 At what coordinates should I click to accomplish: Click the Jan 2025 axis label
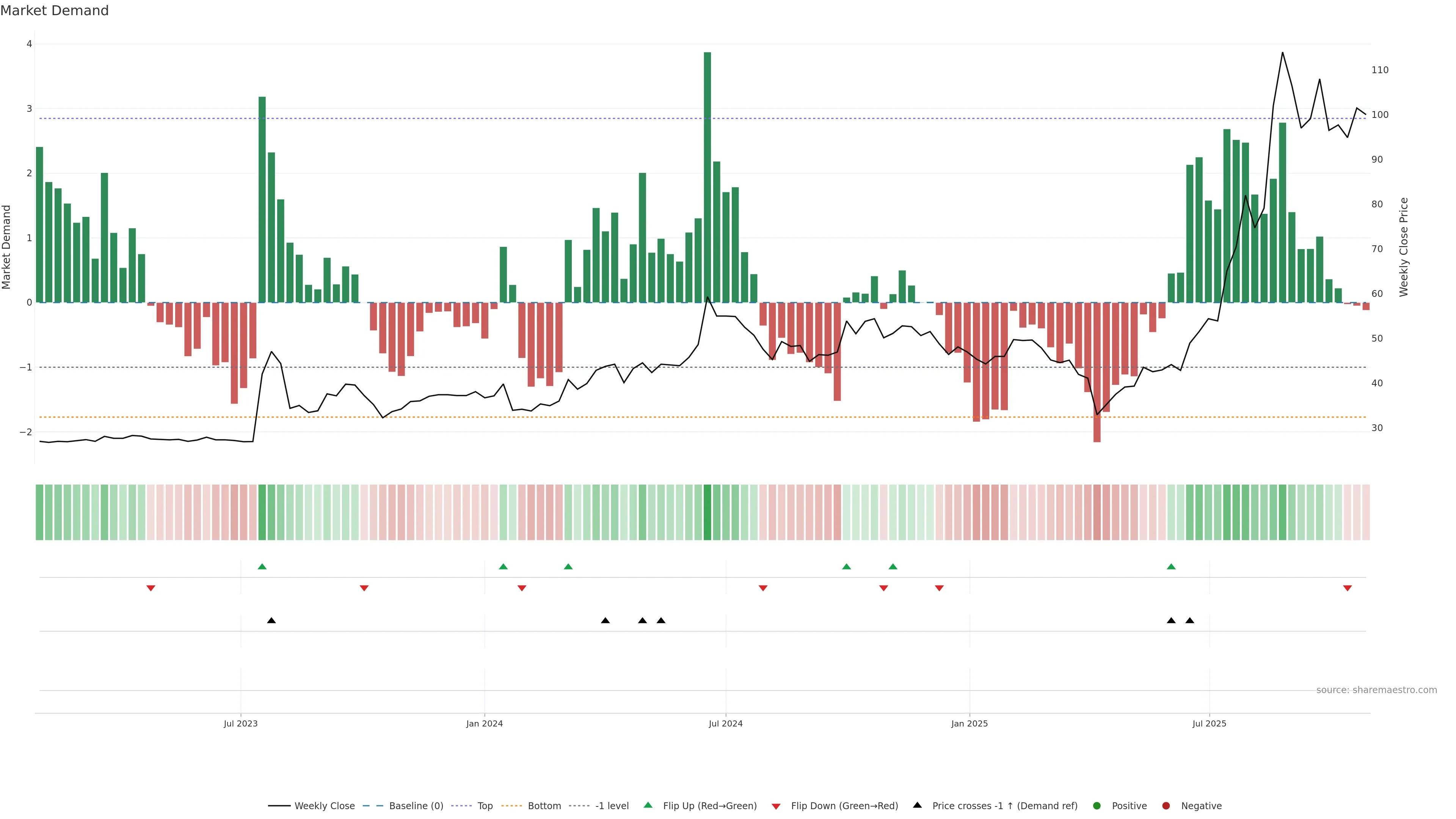point(970,723)
